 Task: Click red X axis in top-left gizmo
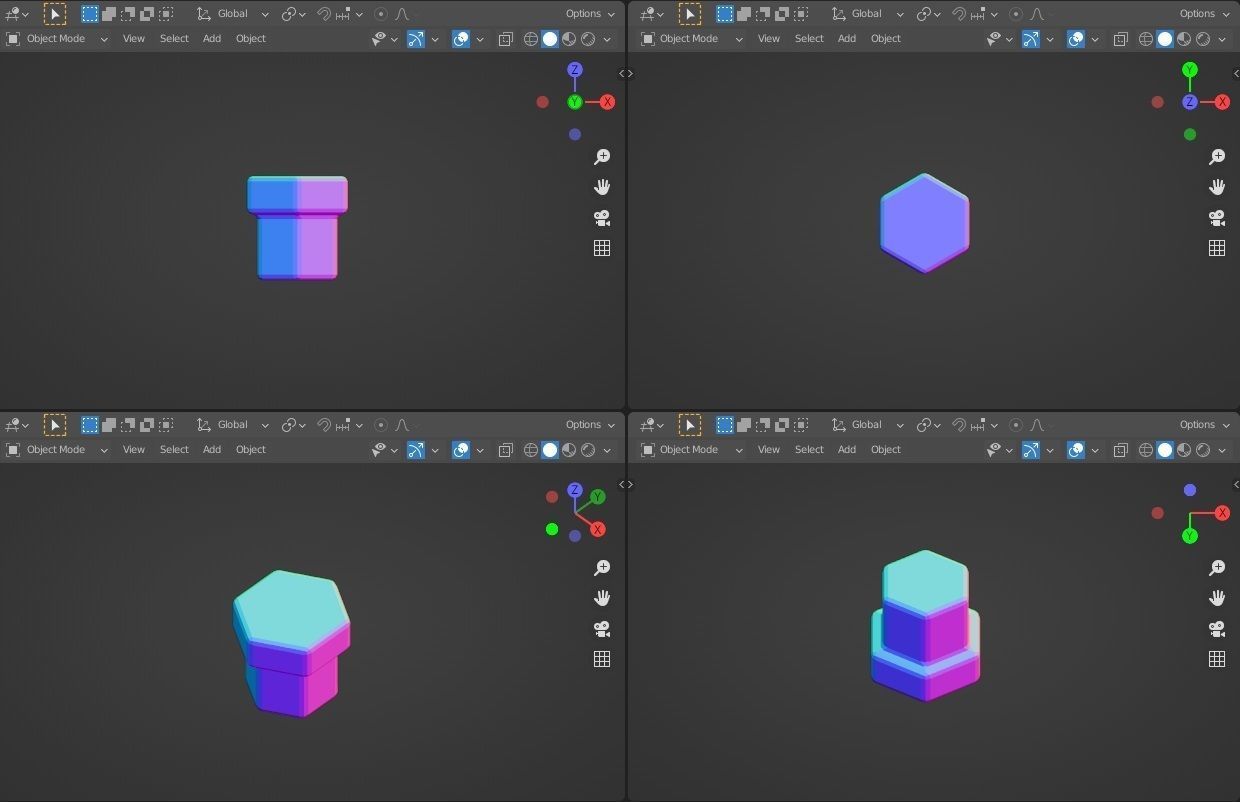point(607,102)
